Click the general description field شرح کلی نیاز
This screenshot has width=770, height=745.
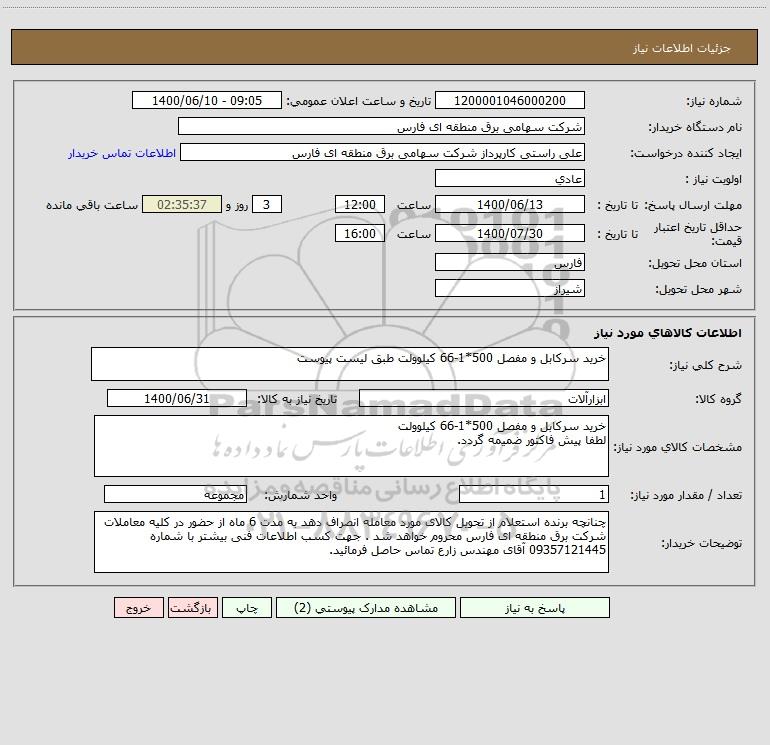350,364
